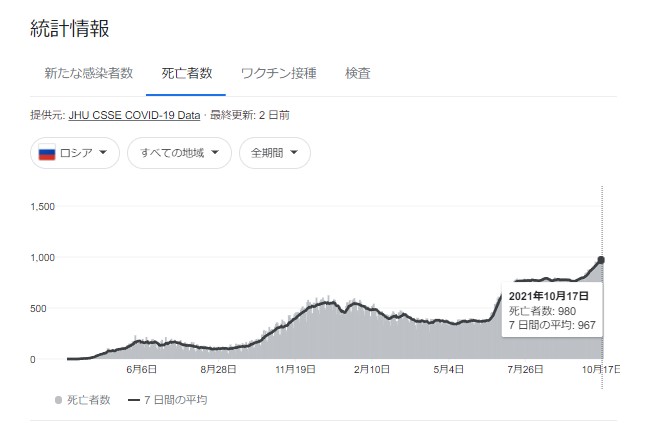This screenshot has height=423, width=658.
Task: Open the 全期間 time range dropdown
Action: tap(274, 154)
